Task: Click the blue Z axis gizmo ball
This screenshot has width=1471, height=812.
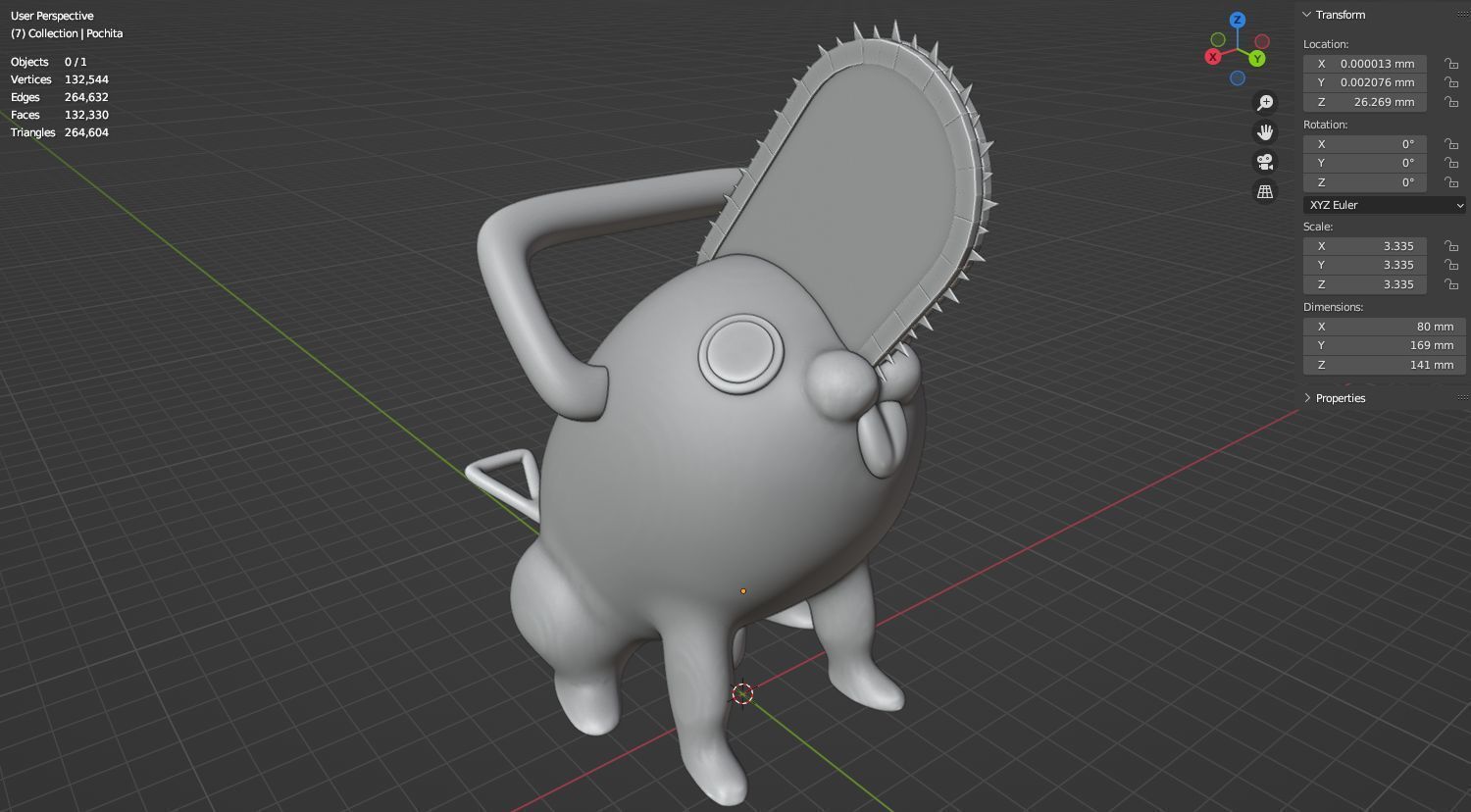Action: [x=1238, y=20]
